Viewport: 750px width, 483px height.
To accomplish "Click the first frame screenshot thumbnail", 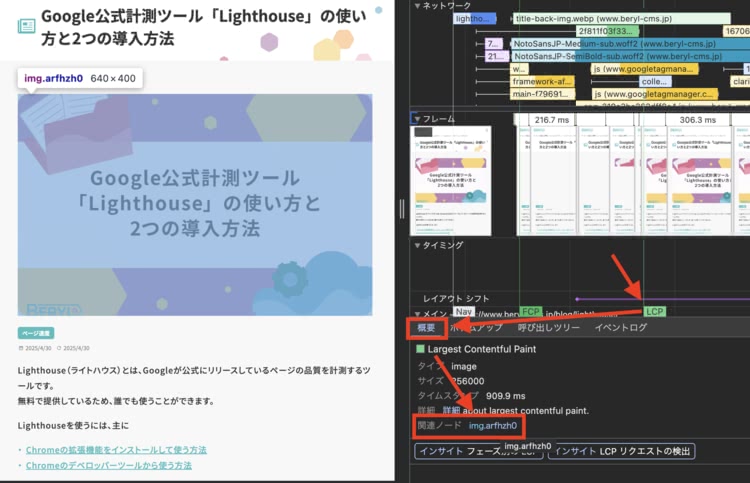I will 451,180.
